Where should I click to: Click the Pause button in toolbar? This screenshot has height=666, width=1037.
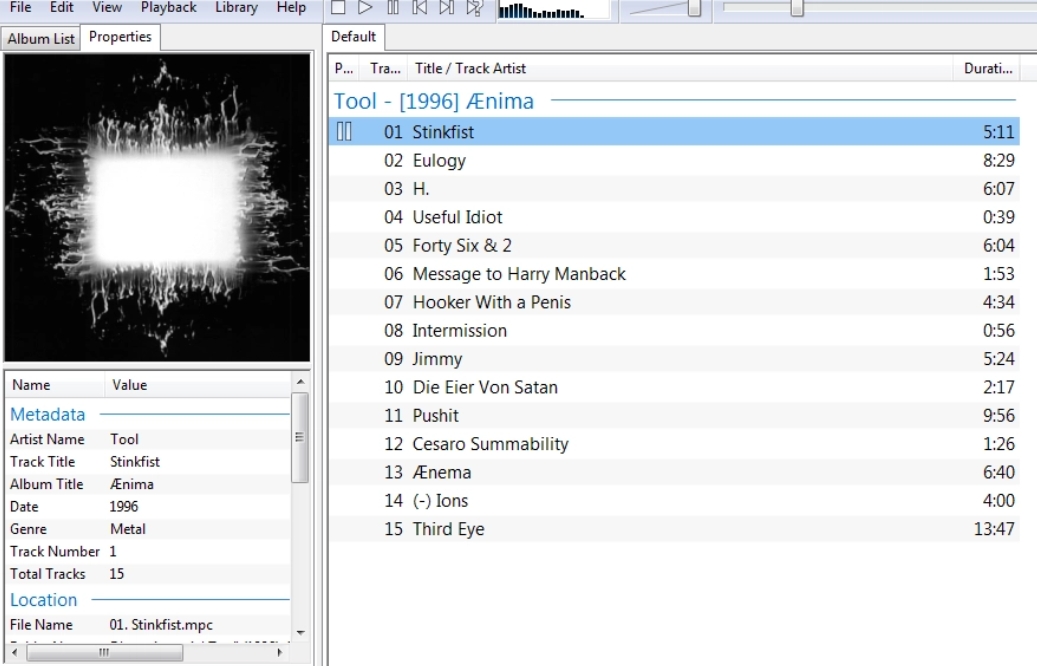[x=393, y=7]
